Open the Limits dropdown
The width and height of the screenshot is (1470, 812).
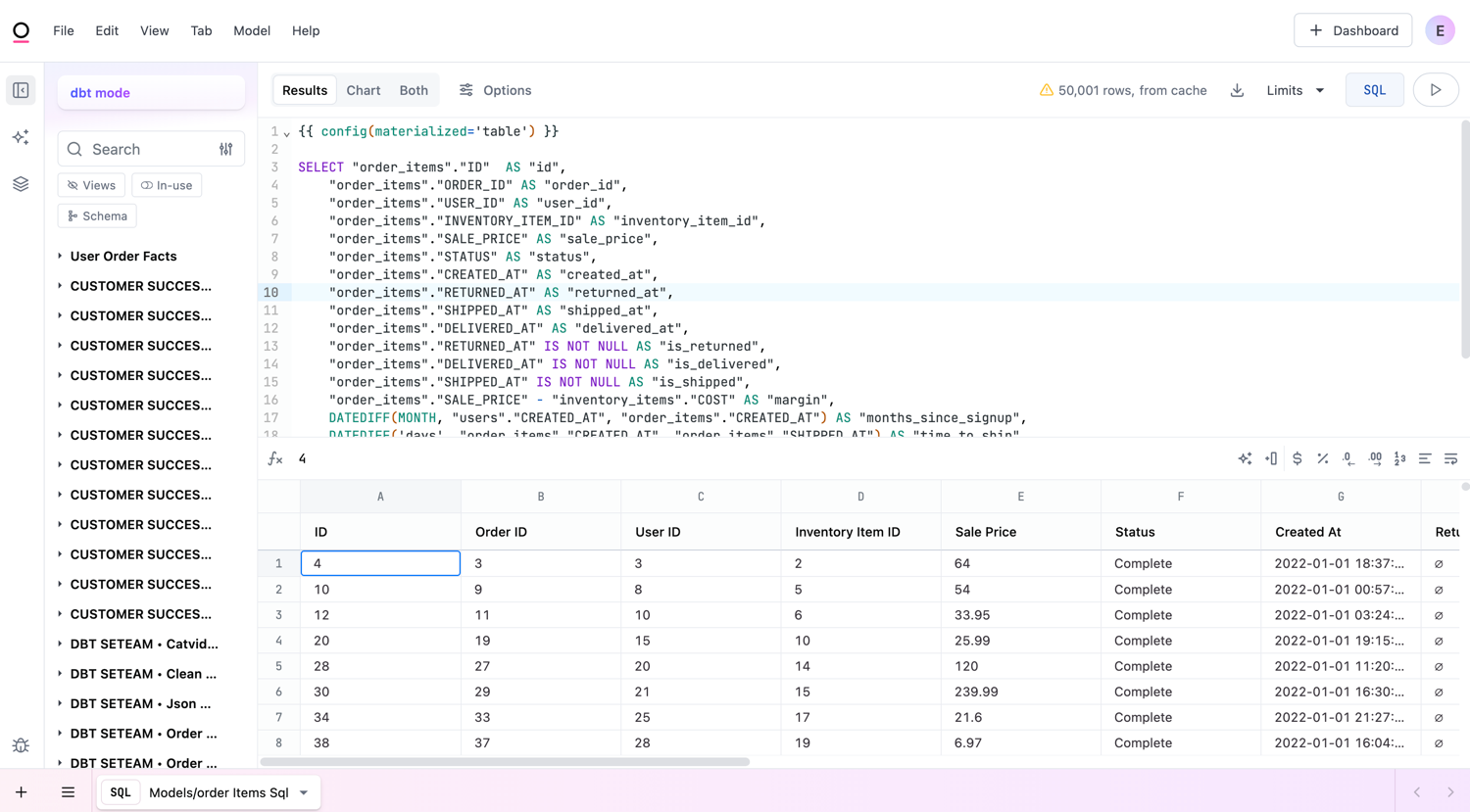coord(1295,90)
